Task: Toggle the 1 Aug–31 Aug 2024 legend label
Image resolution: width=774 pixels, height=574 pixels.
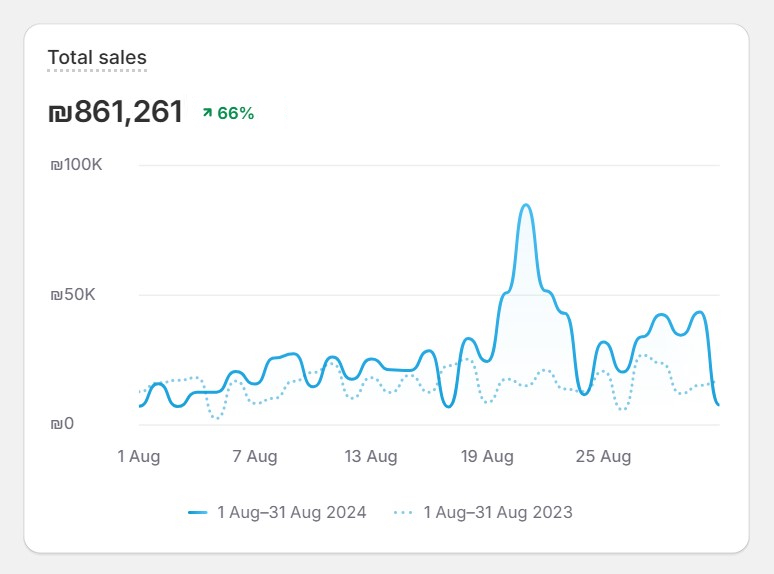Action: (x=291, y=512)
